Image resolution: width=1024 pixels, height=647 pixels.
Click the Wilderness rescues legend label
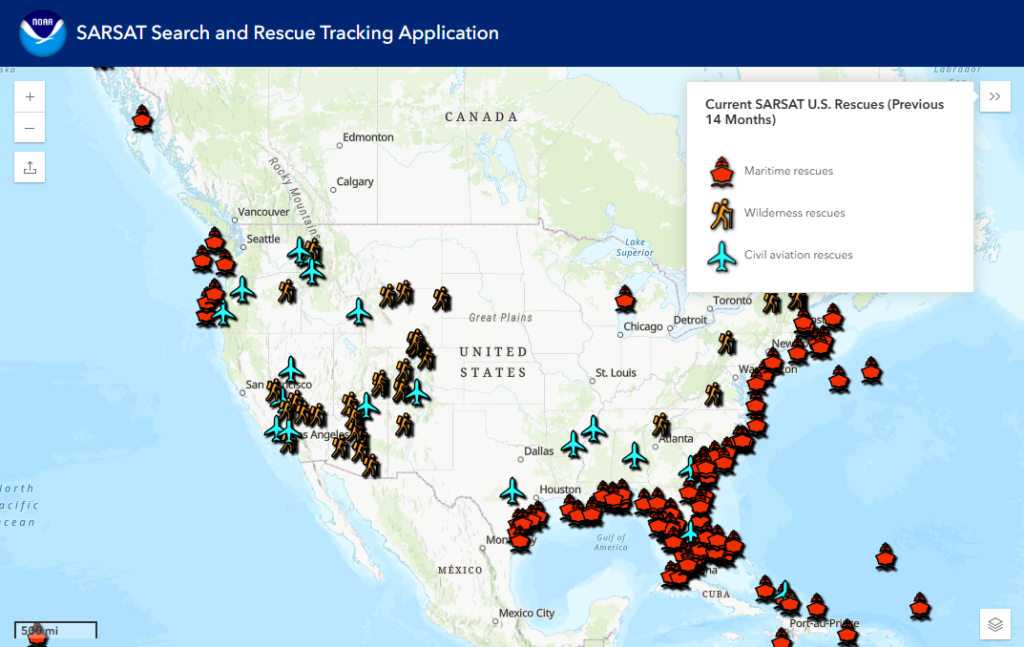(x=794, y=213)
